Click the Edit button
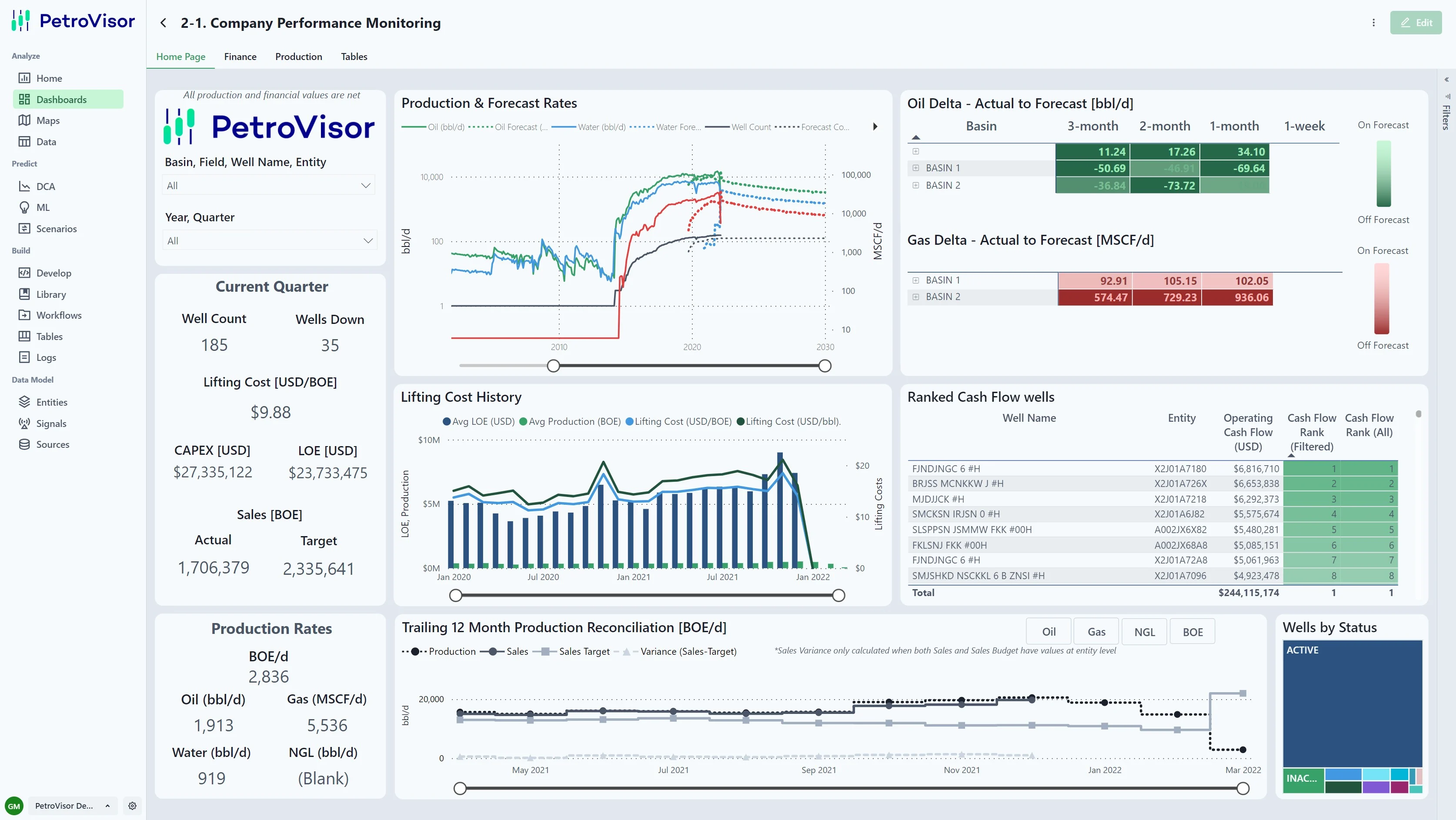The width and height of the screenshot is (1456, 820). tap(1416, 23)
